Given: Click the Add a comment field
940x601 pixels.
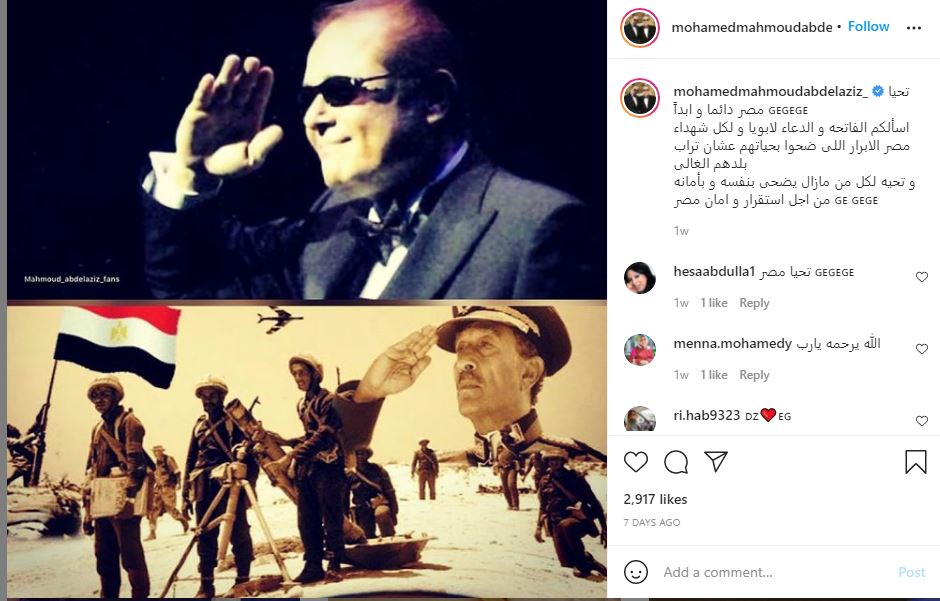Looking at the screenshot, I should click(x=773, y=572).
